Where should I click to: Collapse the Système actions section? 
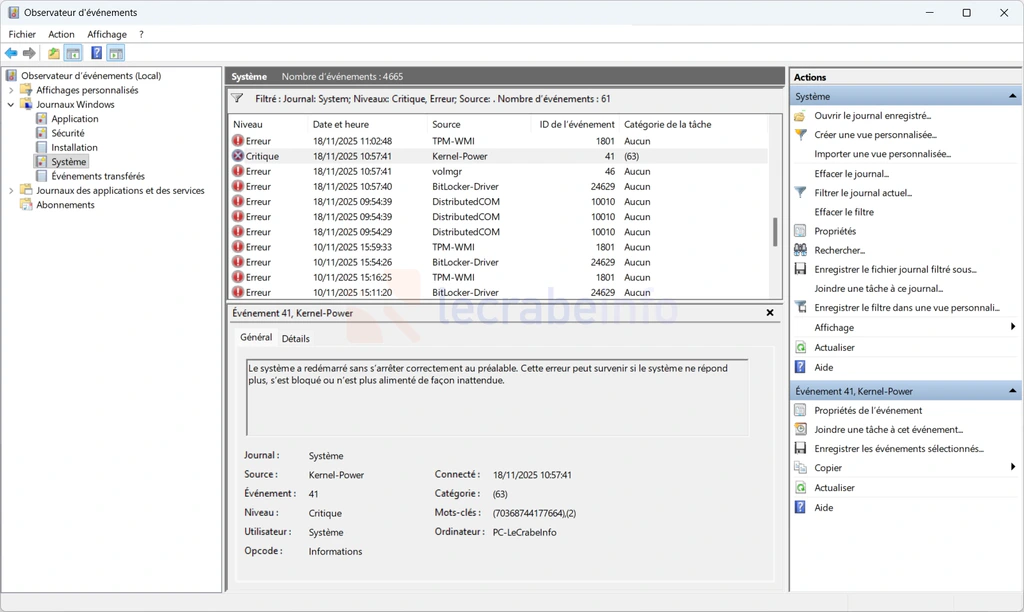click(x=1013, y=97)
